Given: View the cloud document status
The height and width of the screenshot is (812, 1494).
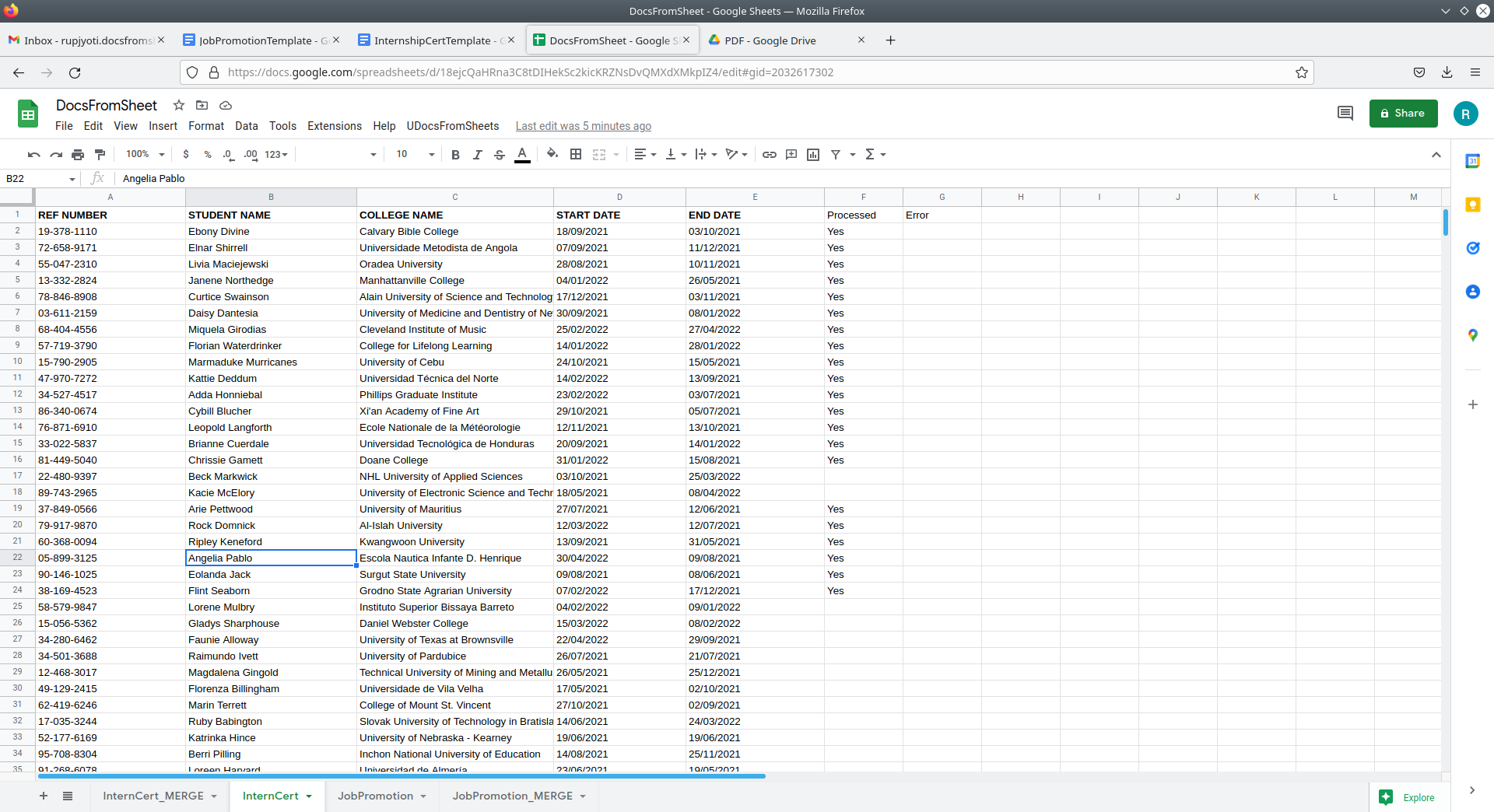Looking at the screenshot, I should click(226, 105).
